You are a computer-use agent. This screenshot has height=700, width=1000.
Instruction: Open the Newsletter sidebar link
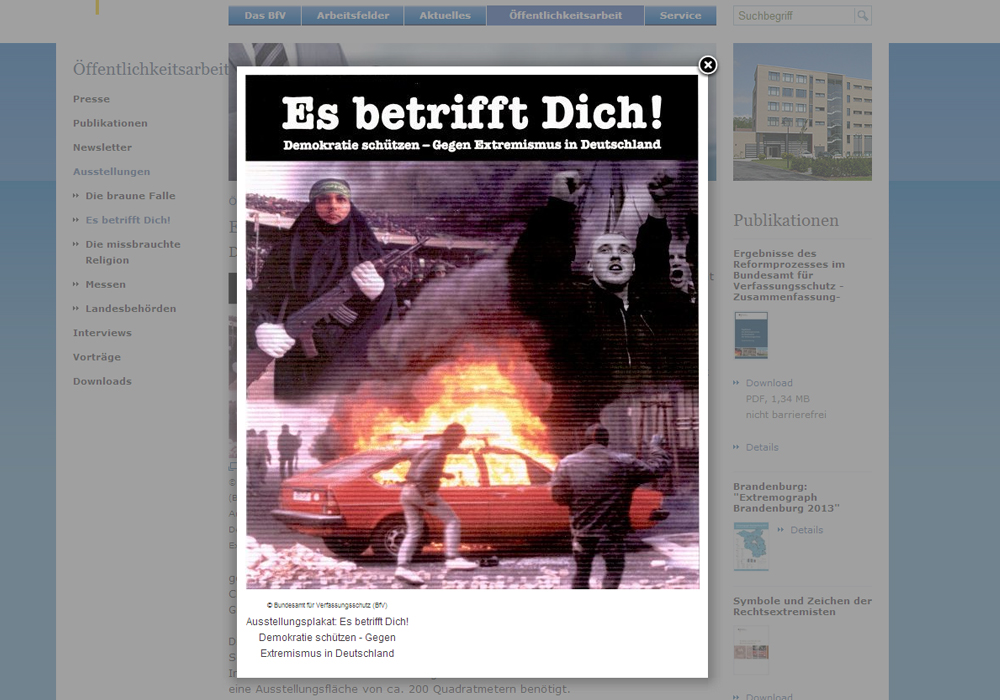[102, 147]
